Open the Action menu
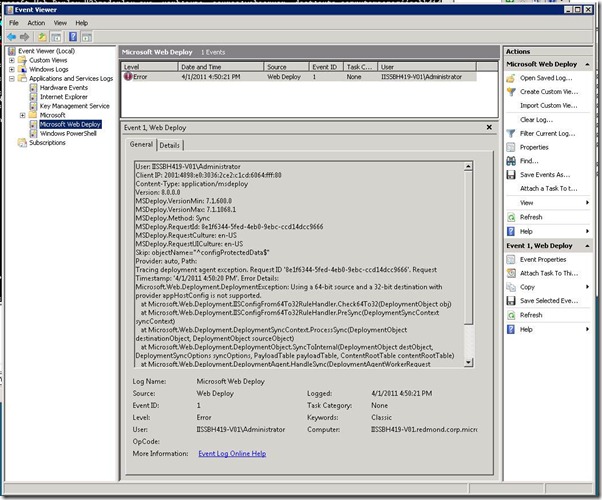The height and width of the screenshot is (500, 602). (x=36, y=23)
